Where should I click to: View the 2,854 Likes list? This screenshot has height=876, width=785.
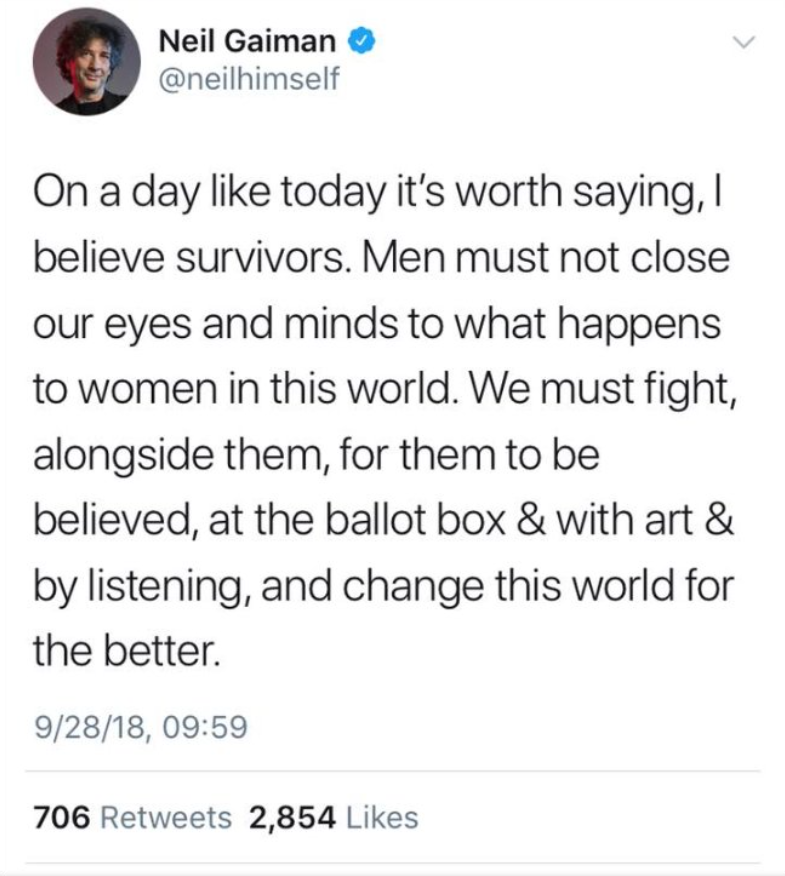[x=334, y=817]
